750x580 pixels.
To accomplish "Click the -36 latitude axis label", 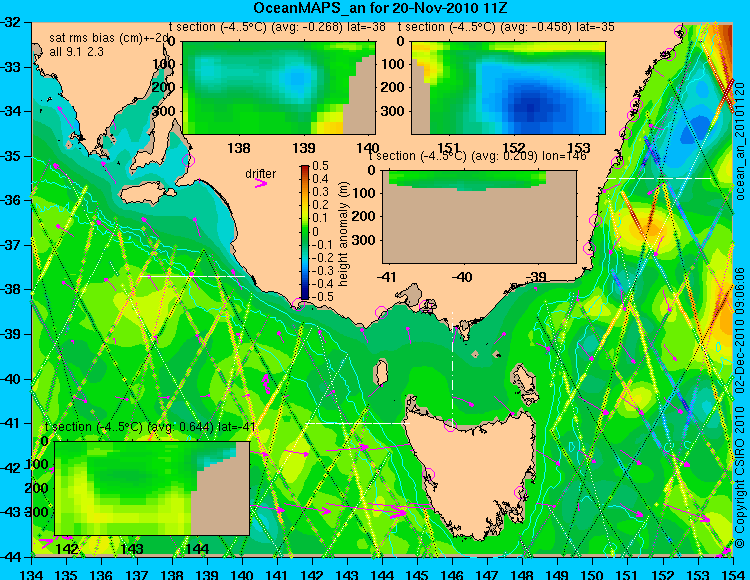I will tap(12, 200).
